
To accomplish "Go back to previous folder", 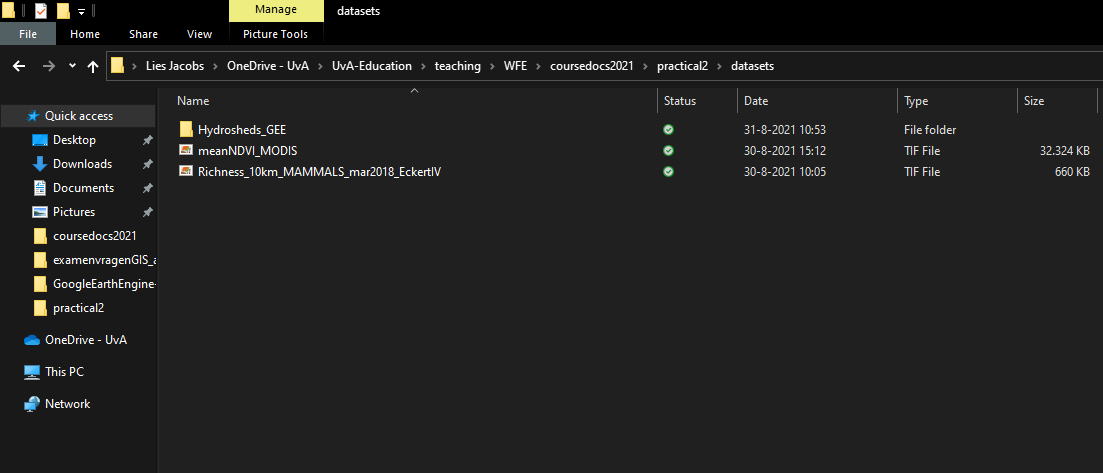I will pos(20,66).
